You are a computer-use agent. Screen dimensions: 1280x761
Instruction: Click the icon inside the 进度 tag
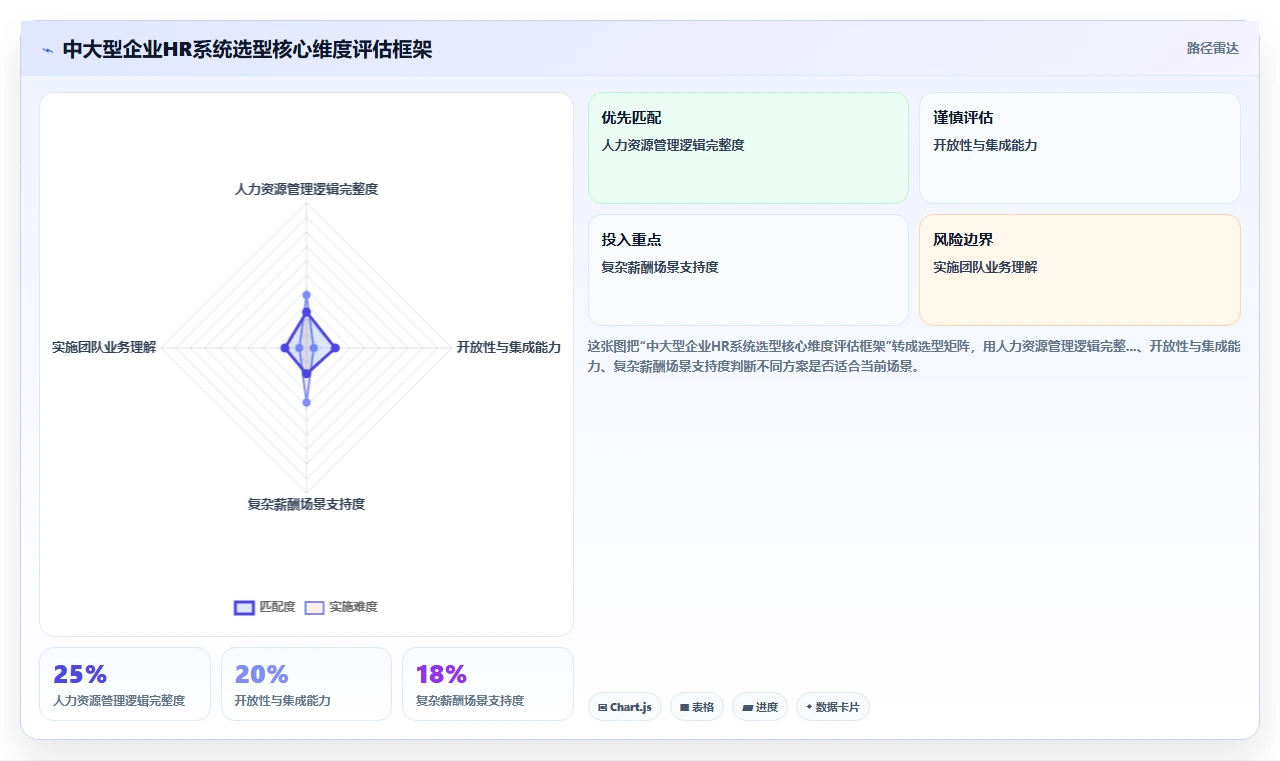click(747, 707)
